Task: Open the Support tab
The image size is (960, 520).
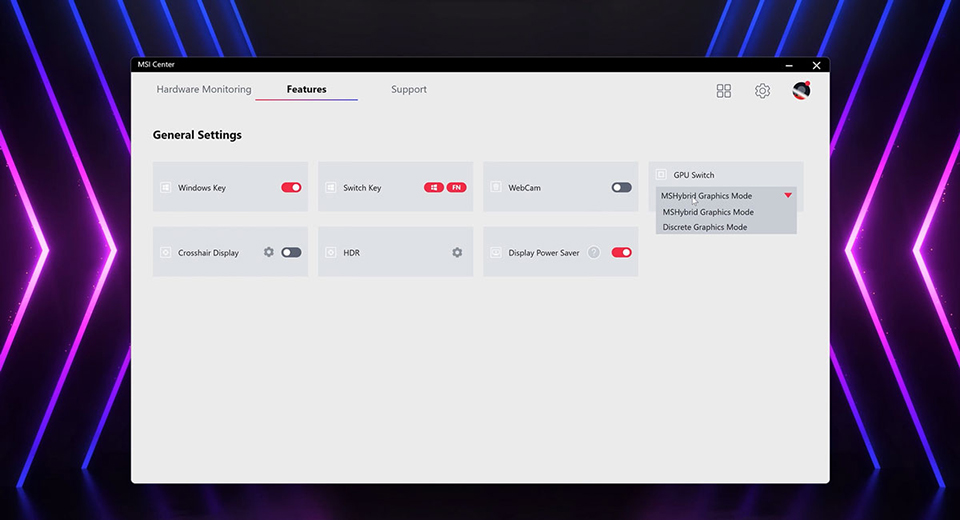Action: coord(409,90)
